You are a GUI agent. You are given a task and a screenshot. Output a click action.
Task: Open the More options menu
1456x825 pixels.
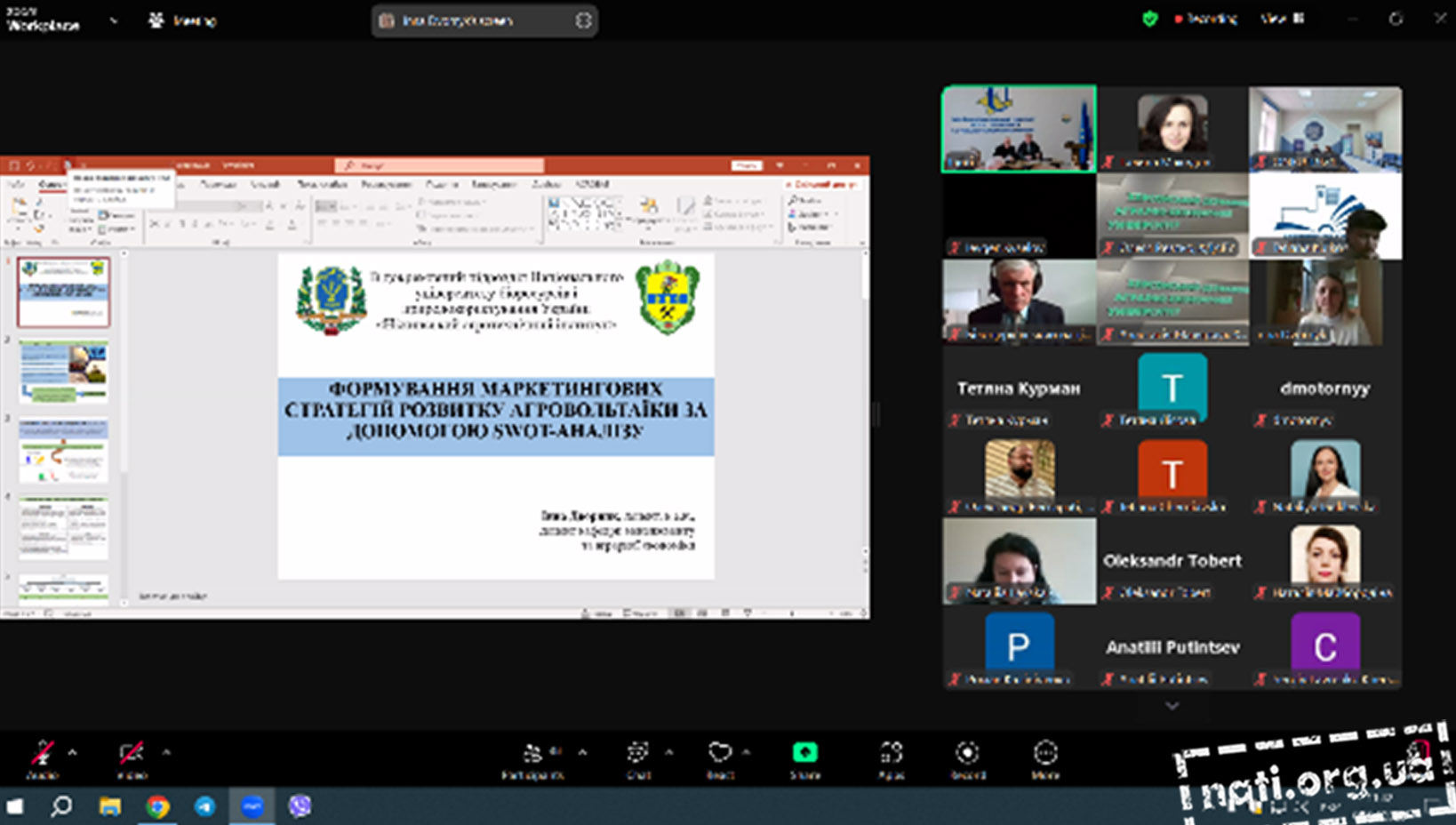point(1045,754)
